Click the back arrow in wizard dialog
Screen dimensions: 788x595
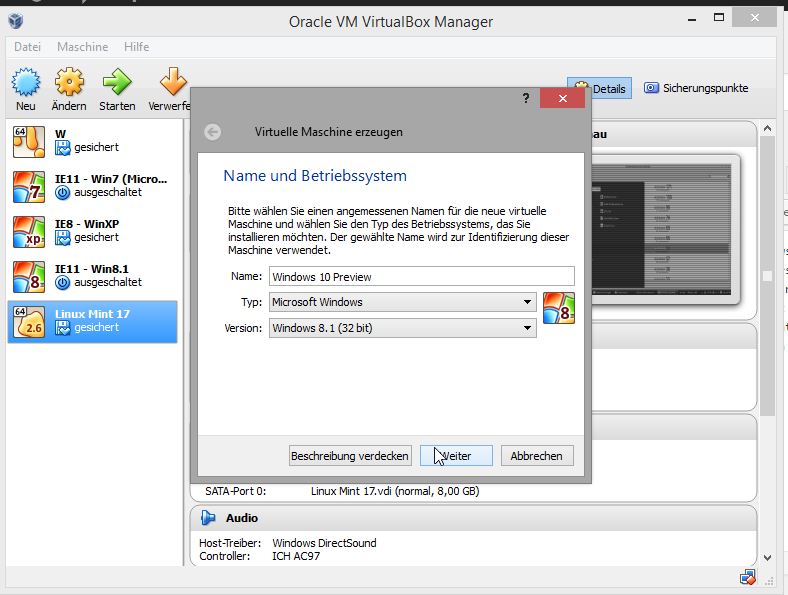pos(212,132)
